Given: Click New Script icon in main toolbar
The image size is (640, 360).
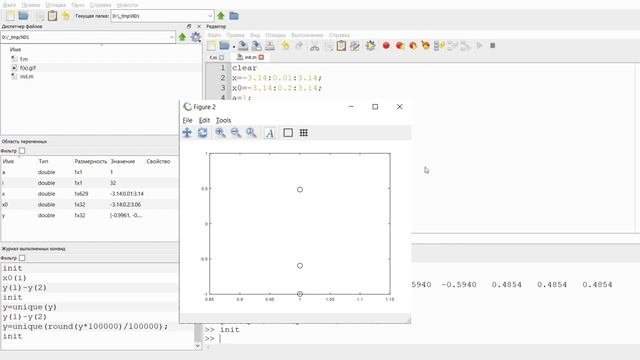Looking at the screenshot, I should pos(10,16).
